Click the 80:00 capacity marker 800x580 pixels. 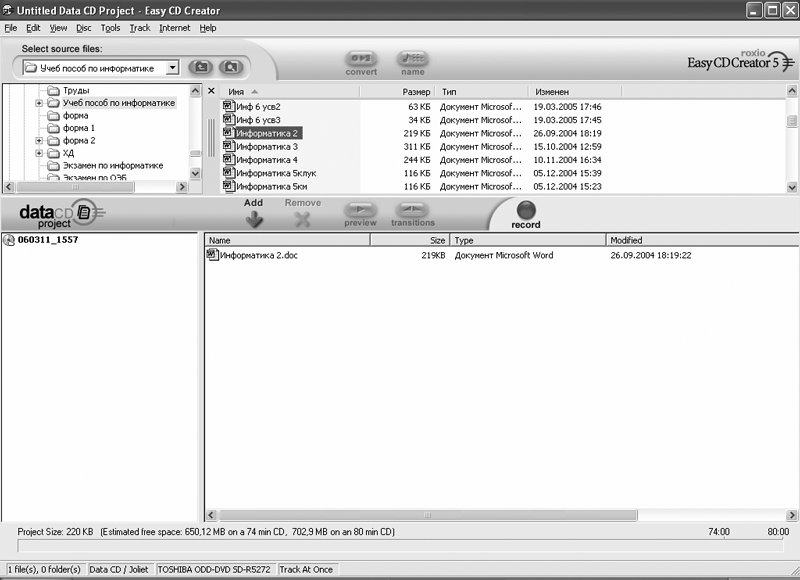pyautogui.click(x=778, y=532)
